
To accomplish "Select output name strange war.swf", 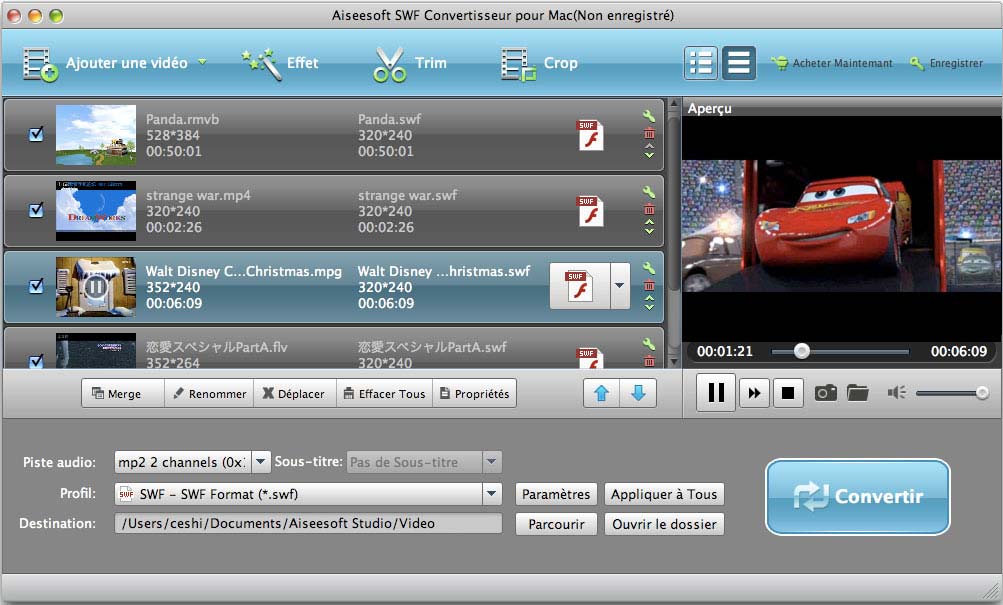I will click(x=407, y=195).
